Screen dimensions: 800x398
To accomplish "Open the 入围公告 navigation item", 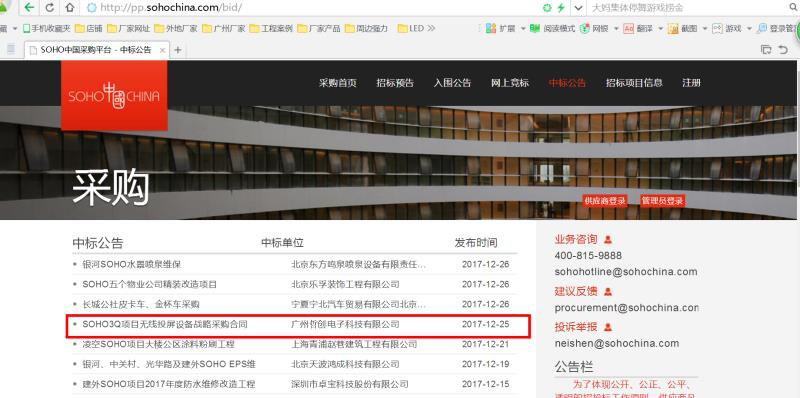I will (x=452, y=83).
